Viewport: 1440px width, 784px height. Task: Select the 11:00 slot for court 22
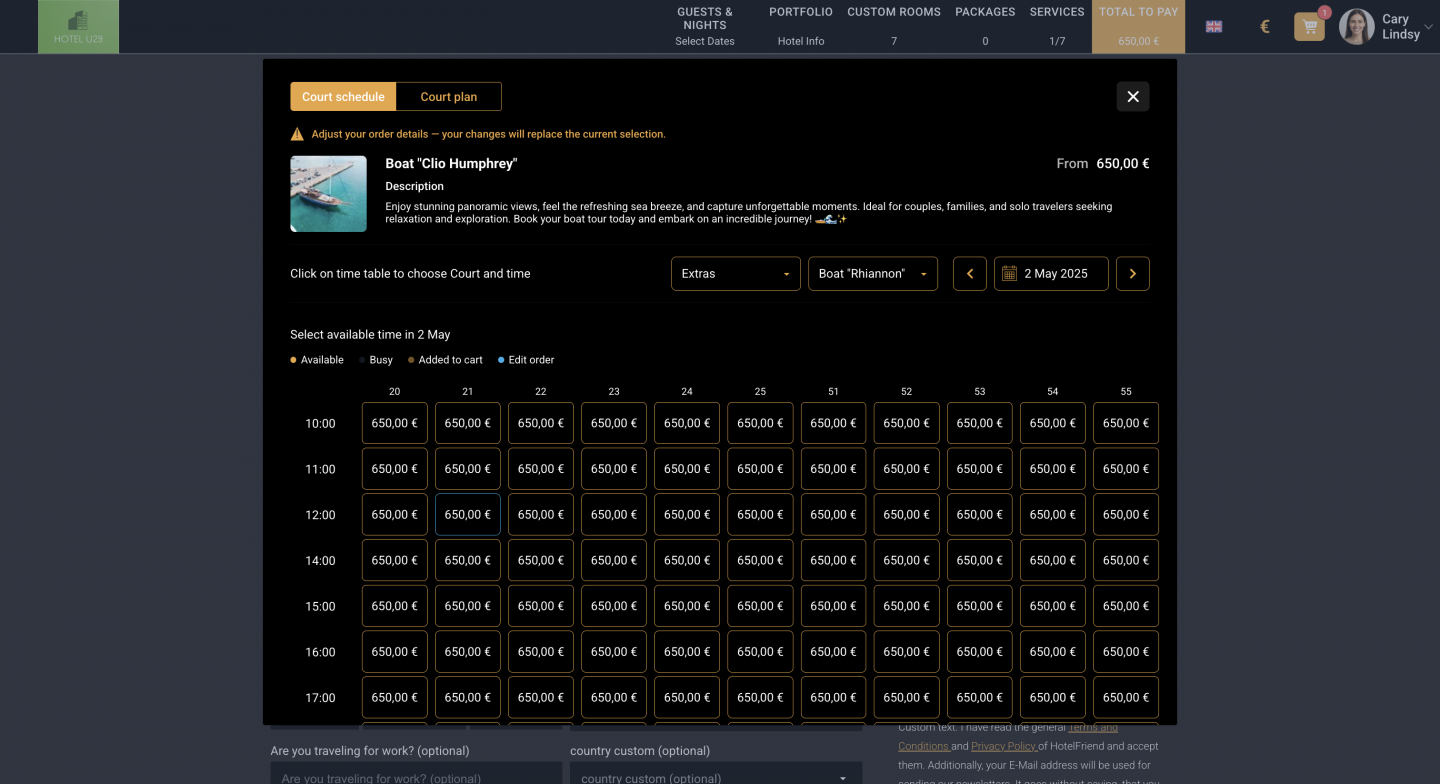coord(541,469)
